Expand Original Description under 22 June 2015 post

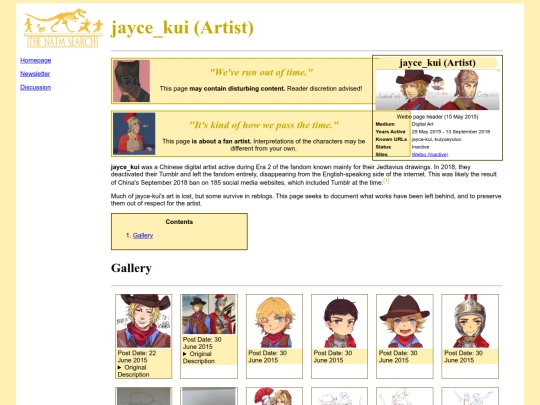(134, 371)
